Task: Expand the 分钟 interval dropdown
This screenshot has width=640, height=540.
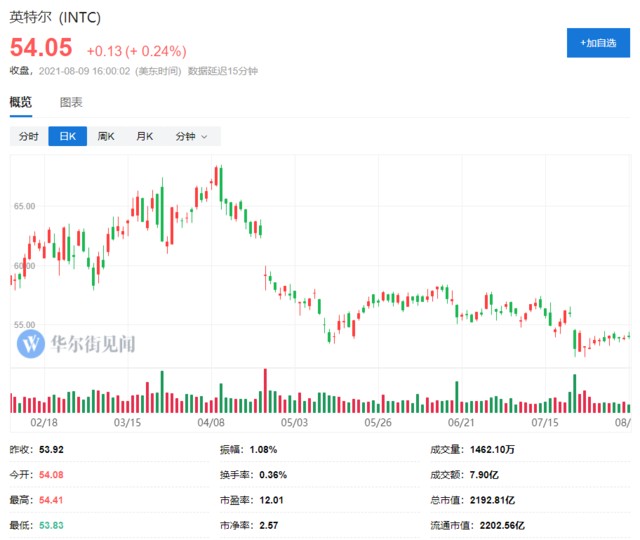Action: click(191, 136)
